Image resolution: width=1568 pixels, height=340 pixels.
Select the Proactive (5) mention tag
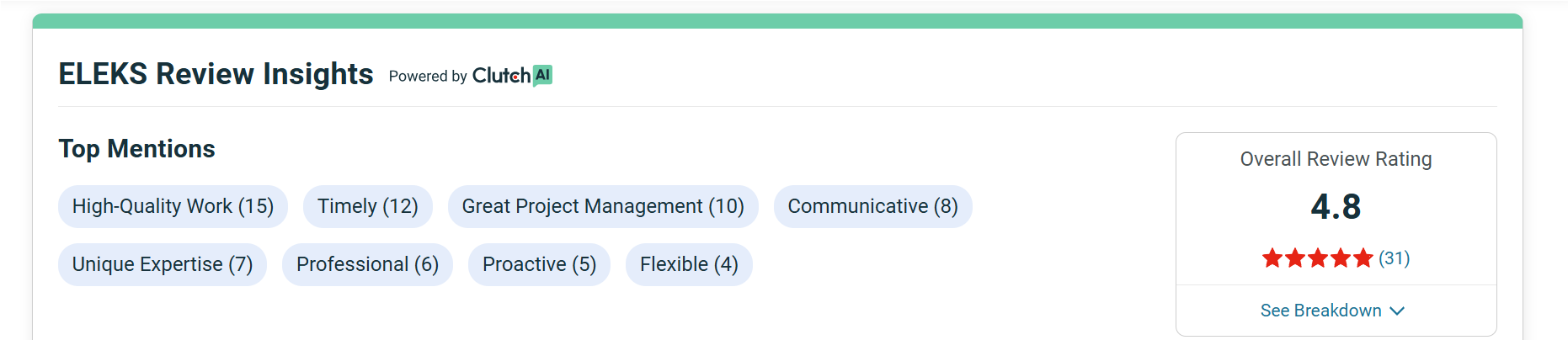pos(539,264)
